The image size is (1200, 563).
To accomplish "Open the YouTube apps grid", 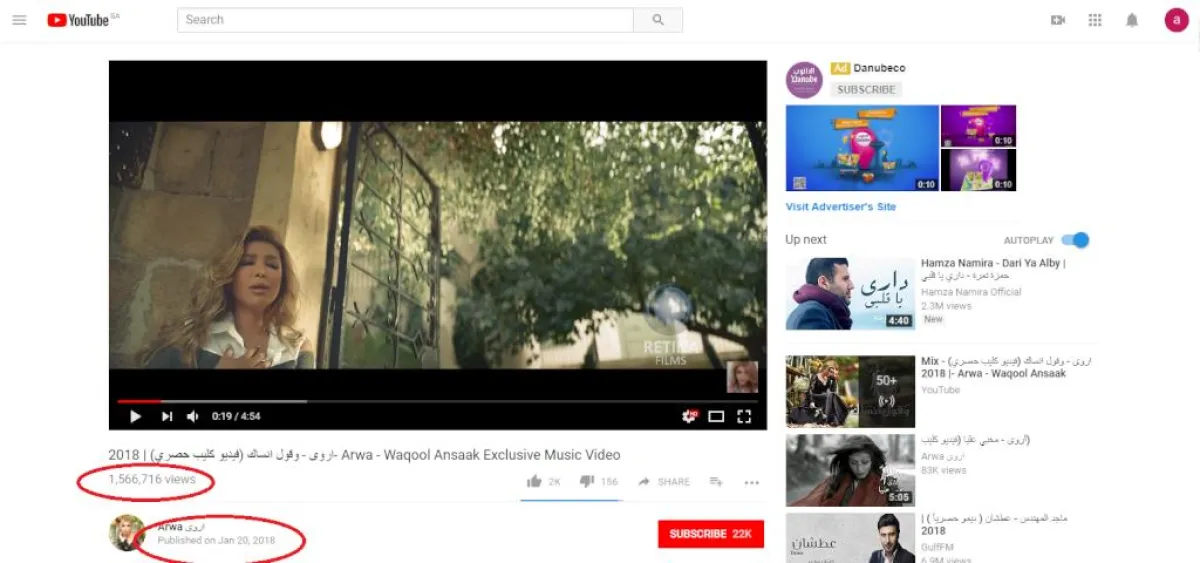I will (1095, 20).
